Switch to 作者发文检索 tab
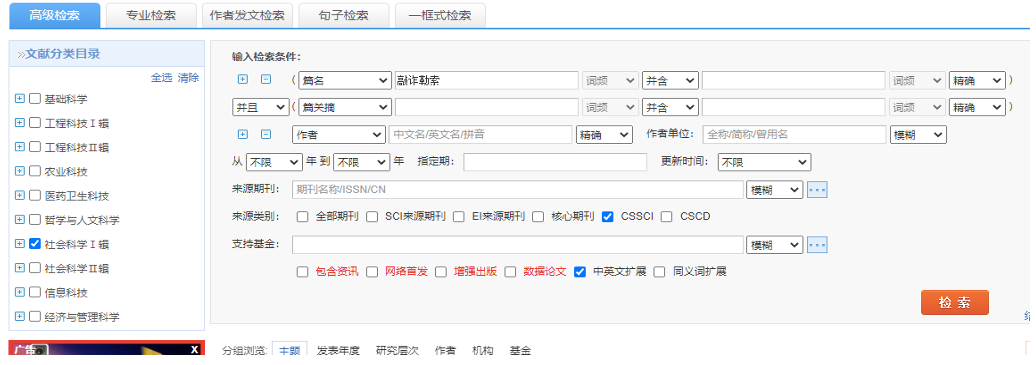 248,15
